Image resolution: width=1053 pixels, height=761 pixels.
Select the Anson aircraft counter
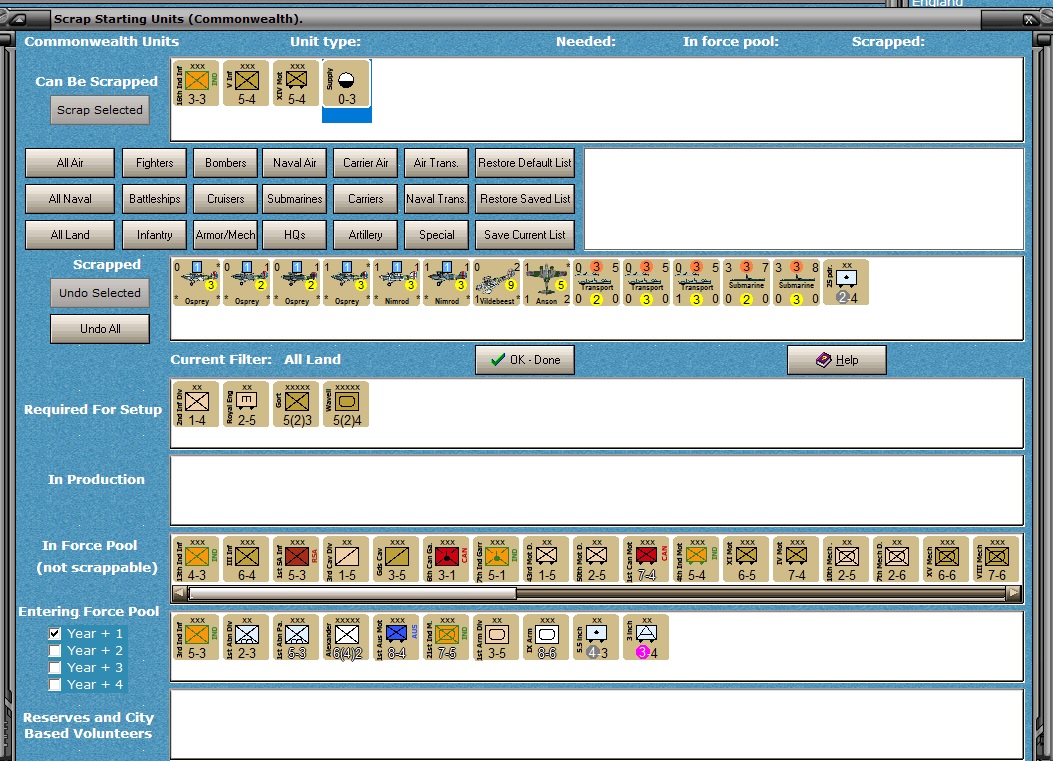point(547,283)
